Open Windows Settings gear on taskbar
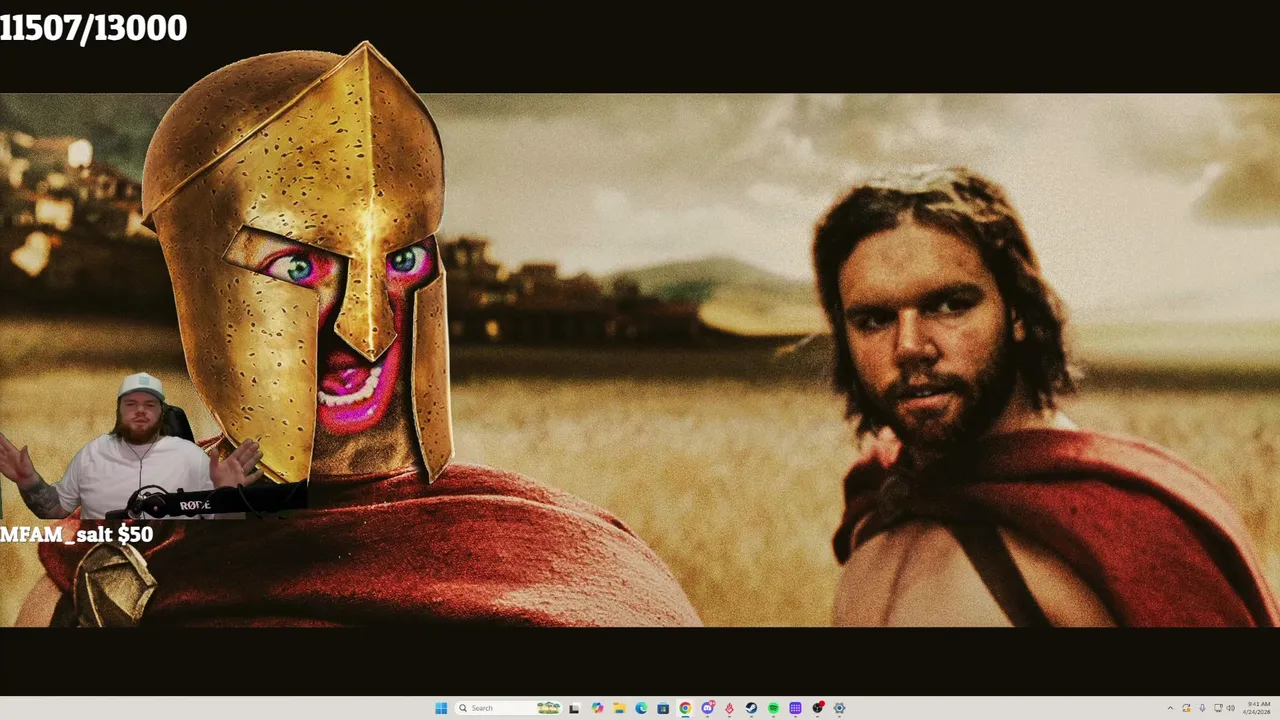The height and width of the screenshot is (720, 1280). [839, 708]
